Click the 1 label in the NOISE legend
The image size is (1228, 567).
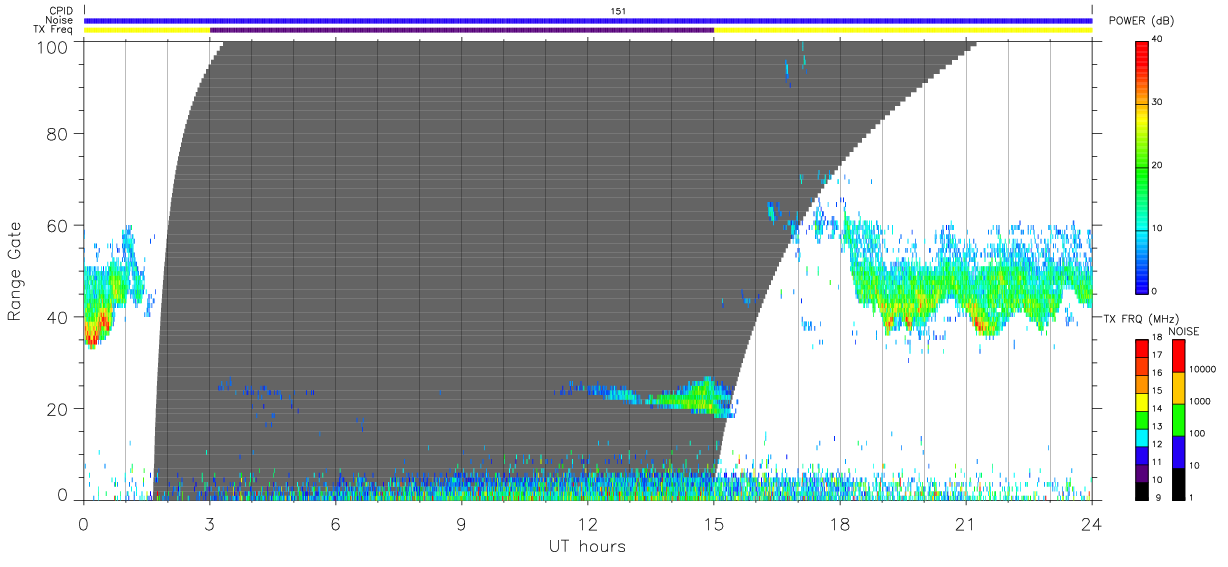(x=1192, y=498)
